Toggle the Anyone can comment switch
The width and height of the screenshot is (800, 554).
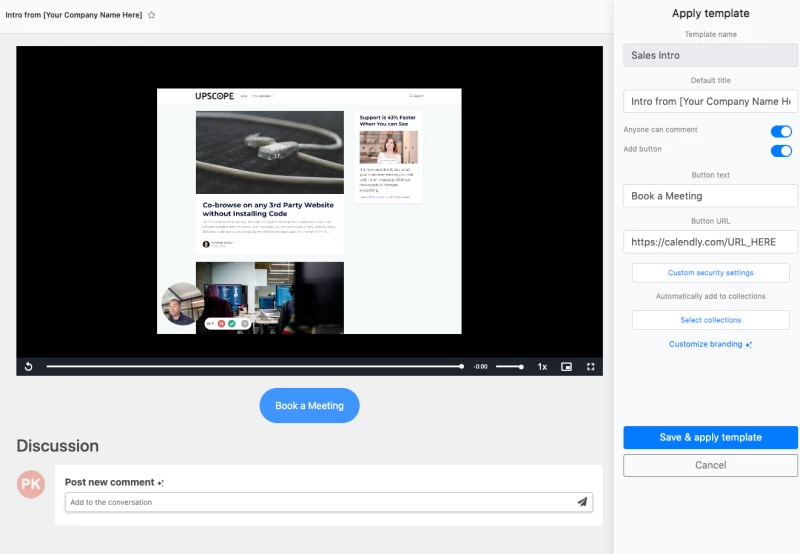[780, 131]
